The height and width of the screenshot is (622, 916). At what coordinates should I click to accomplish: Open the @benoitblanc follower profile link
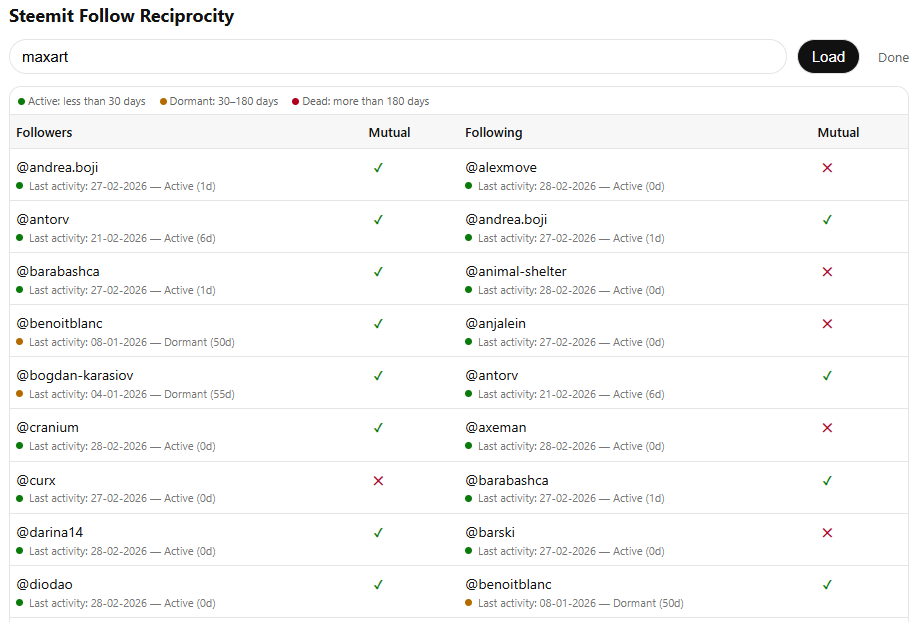(59, 324)
